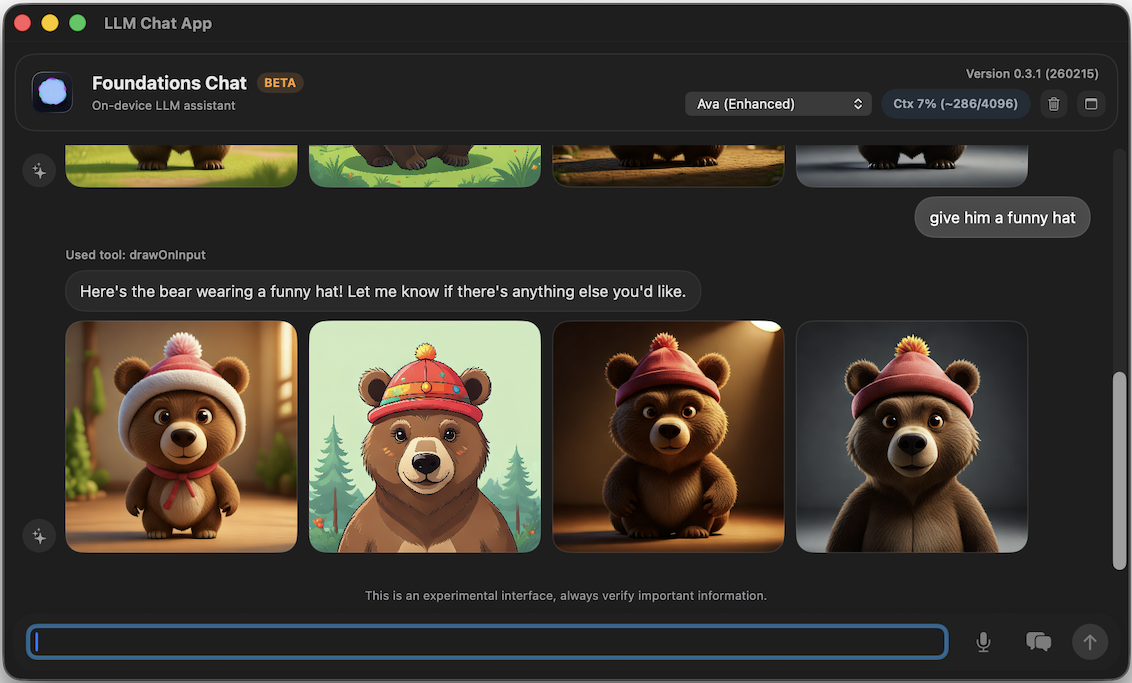
Task: Click the sparkle icon near the top image row
Action: point(39,170)
